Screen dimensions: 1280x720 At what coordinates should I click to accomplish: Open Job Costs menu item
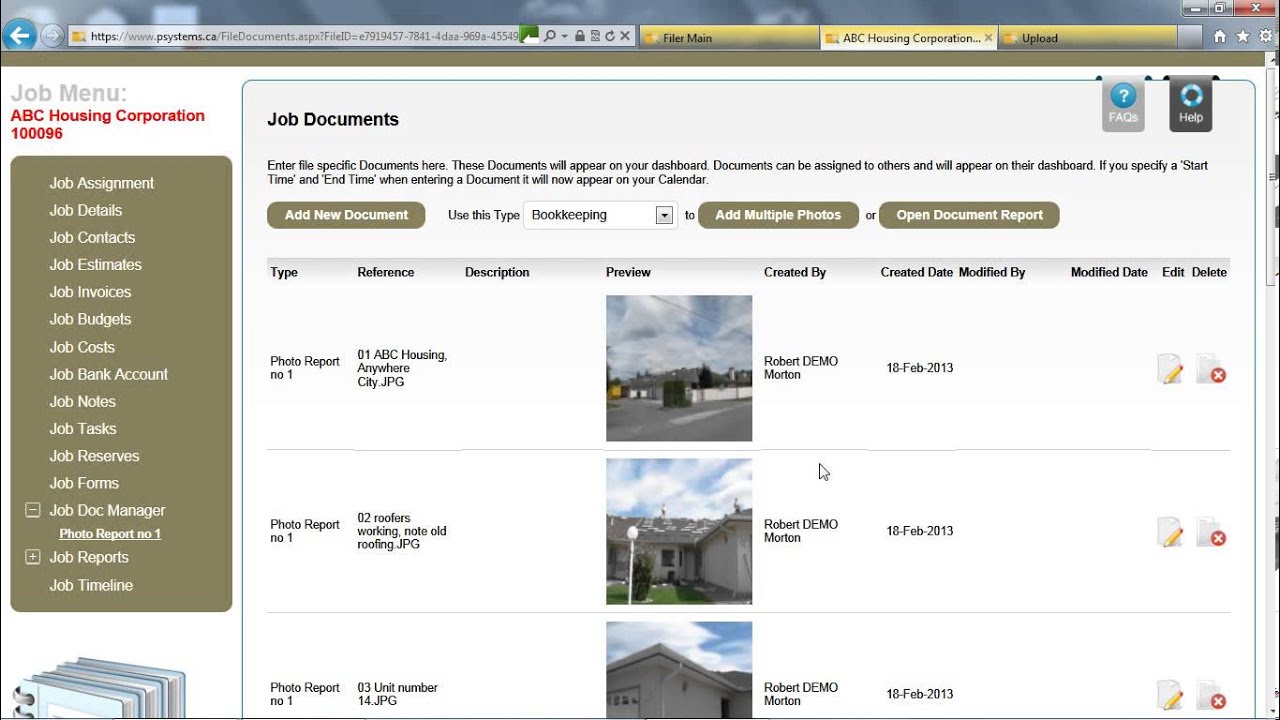82,347
